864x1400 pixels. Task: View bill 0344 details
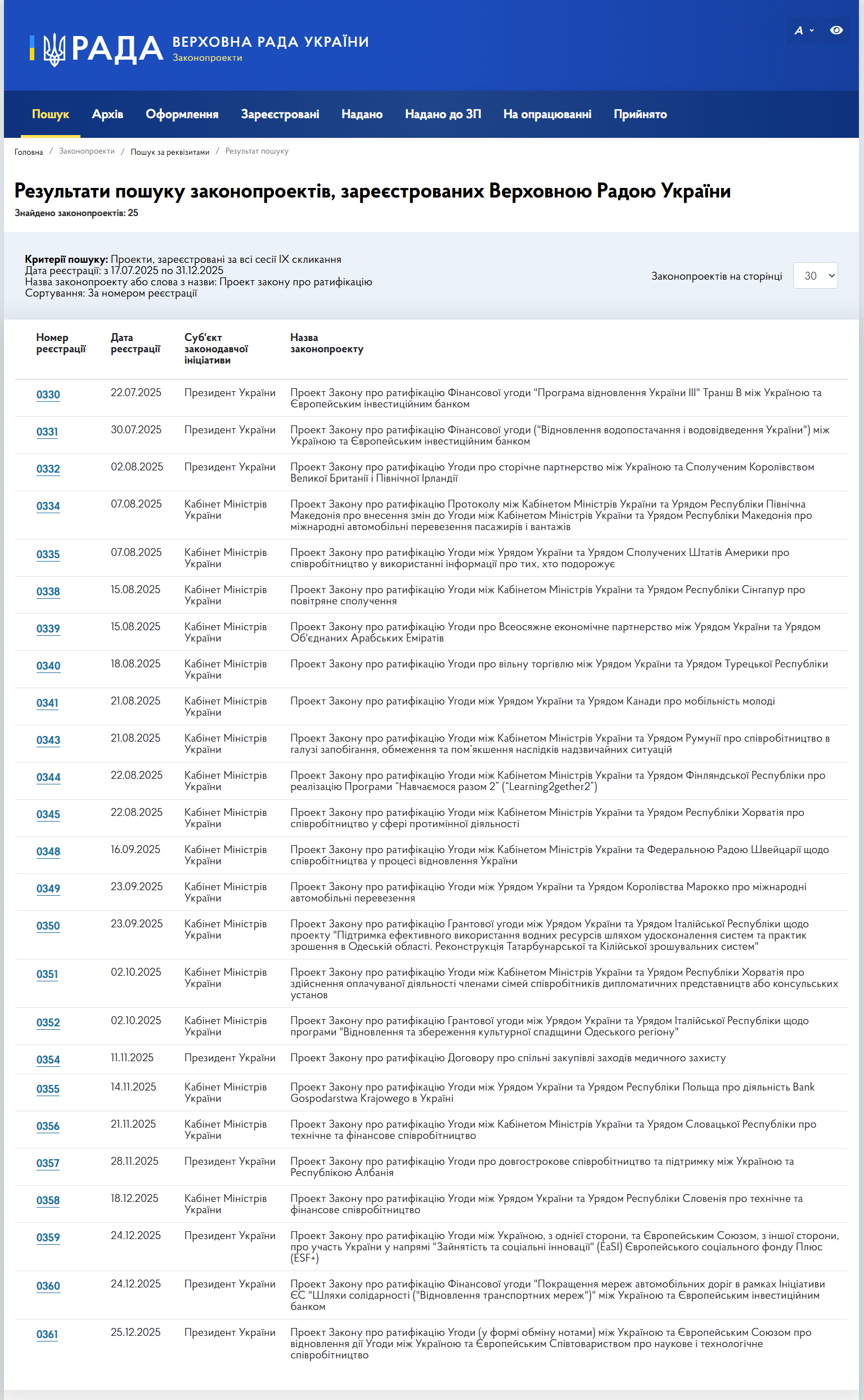(48, 778)
